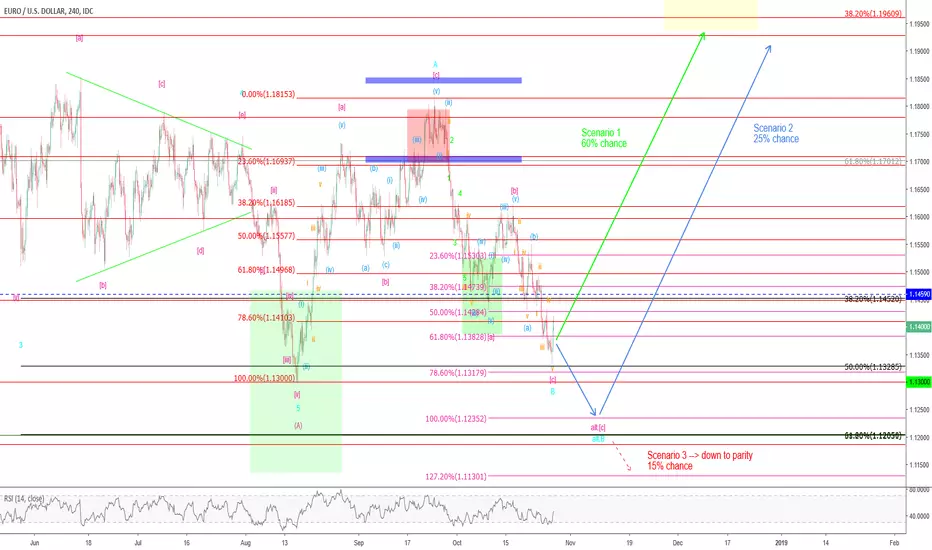This screenshot has height=550, width=932.
Task: Click 1.18000 on the price axis
Action: point(920,107)
